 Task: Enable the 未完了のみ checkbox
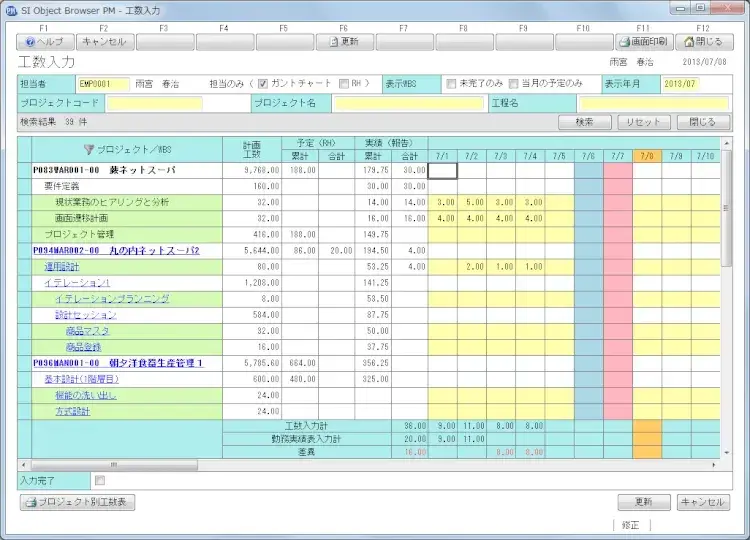452,84
